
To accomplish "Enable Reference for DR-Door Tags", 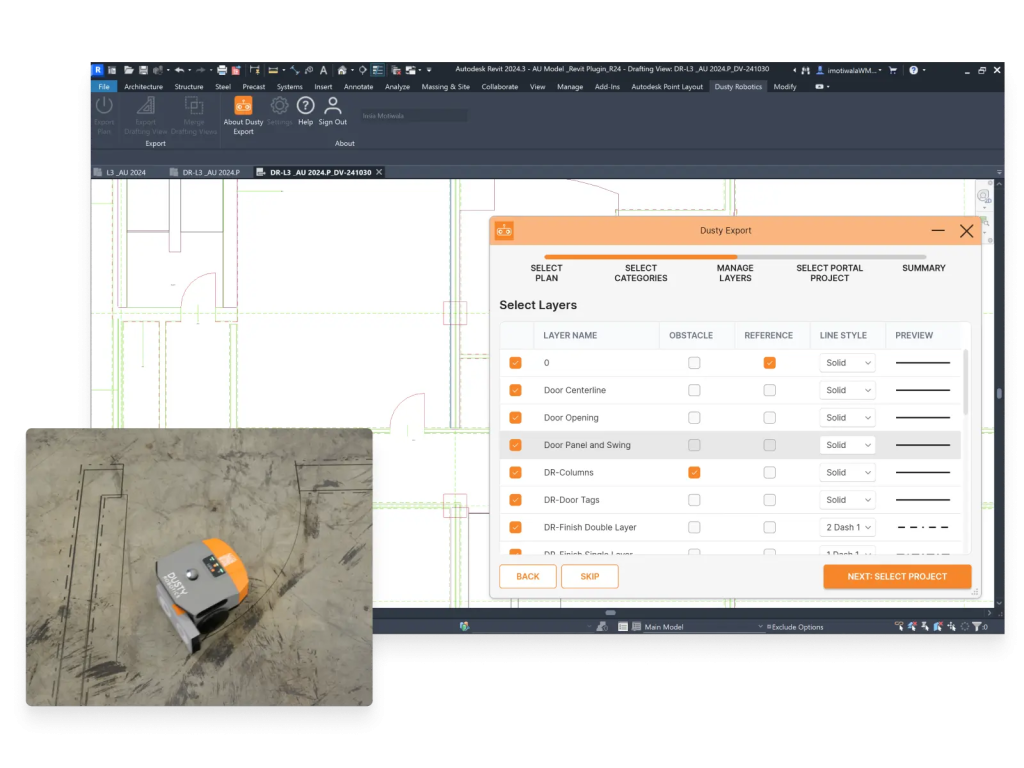I will tap(769, 500).
